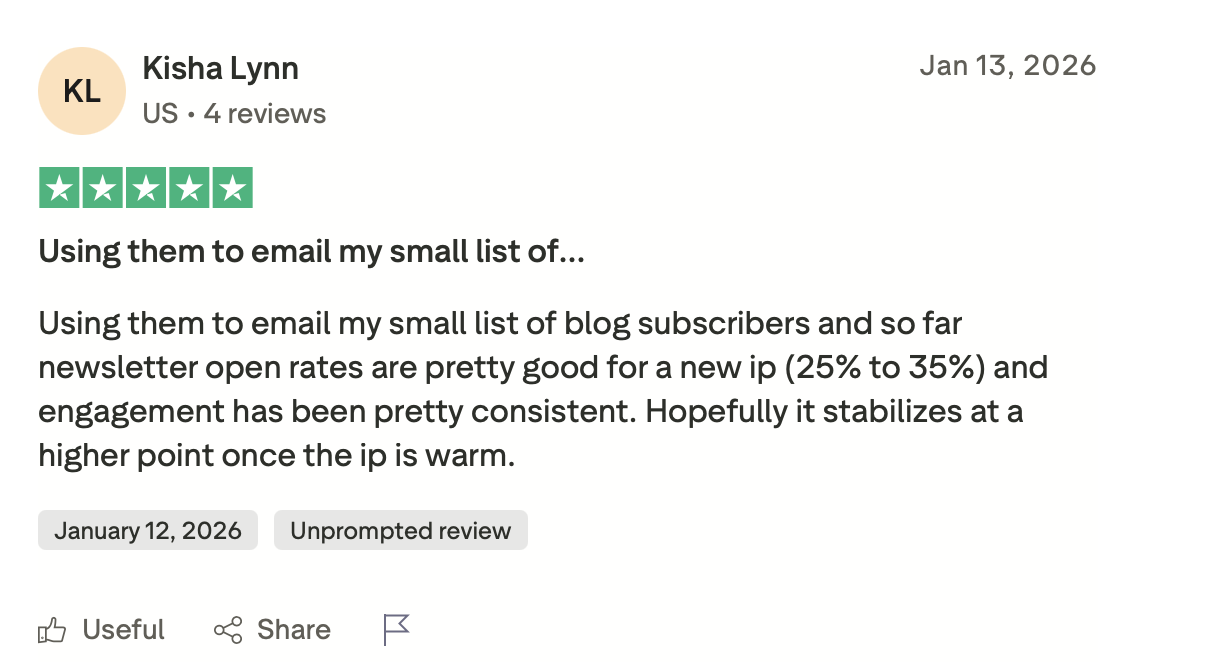Click the Share icon
The height and width of the screenshot is (670, 1214).
228,629
